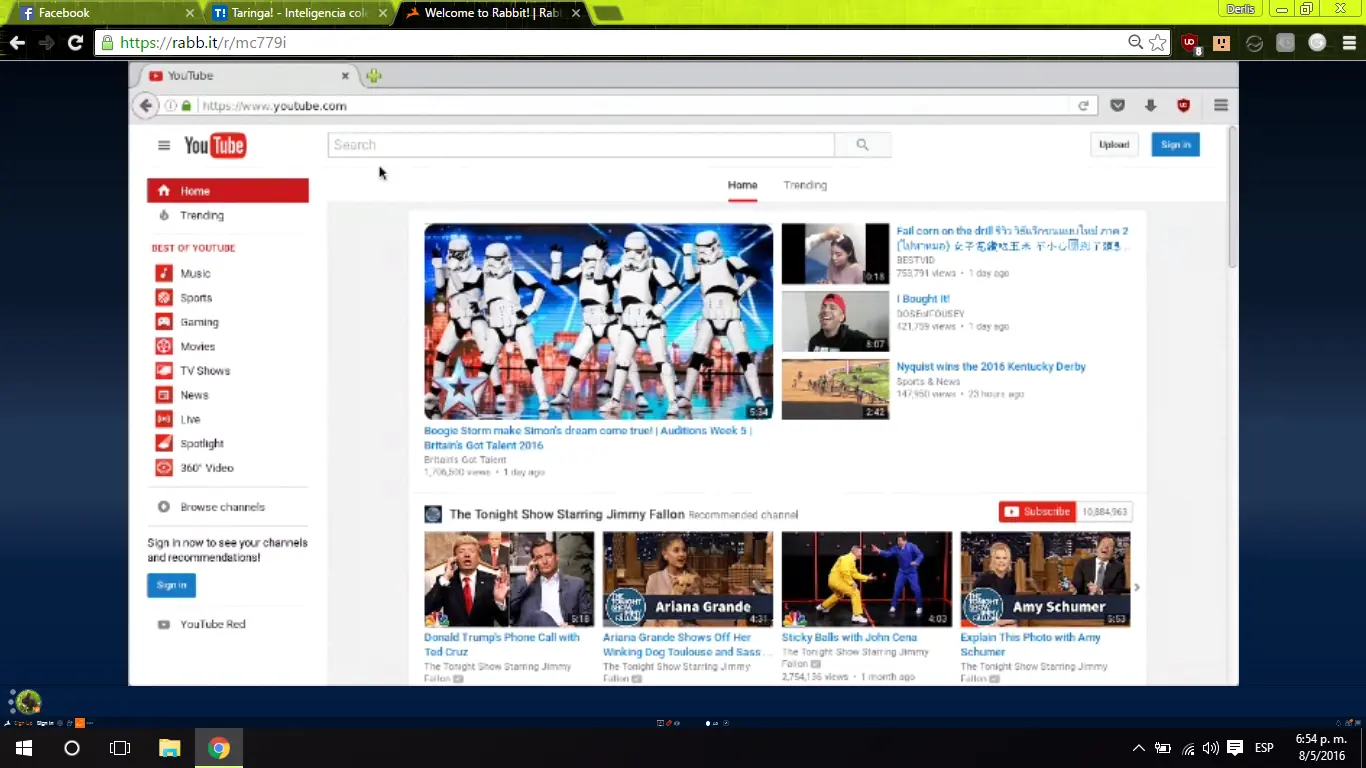Open the Action Center notifications

1235,748
